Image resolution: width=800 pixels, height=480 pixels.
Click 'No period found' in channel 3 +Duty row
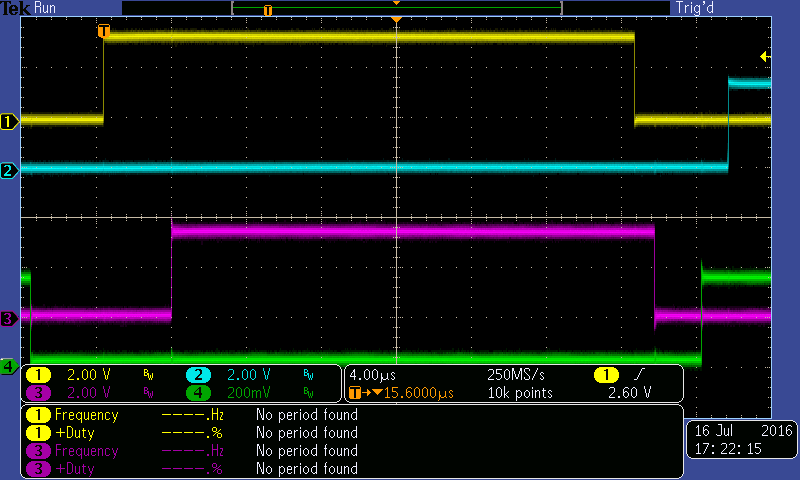click(x=307, y=468)
